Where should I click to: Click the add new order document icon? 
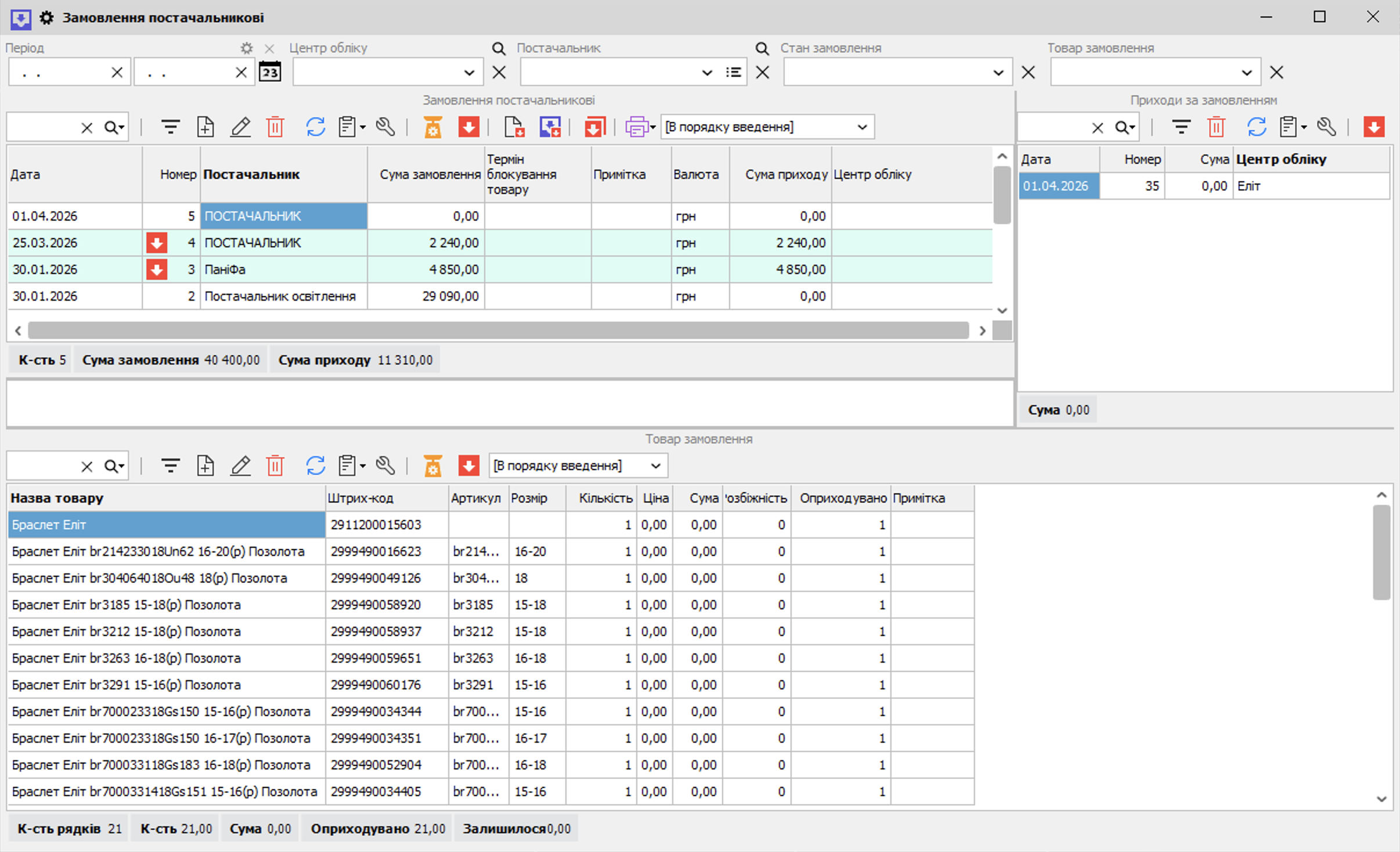point(205,127)
